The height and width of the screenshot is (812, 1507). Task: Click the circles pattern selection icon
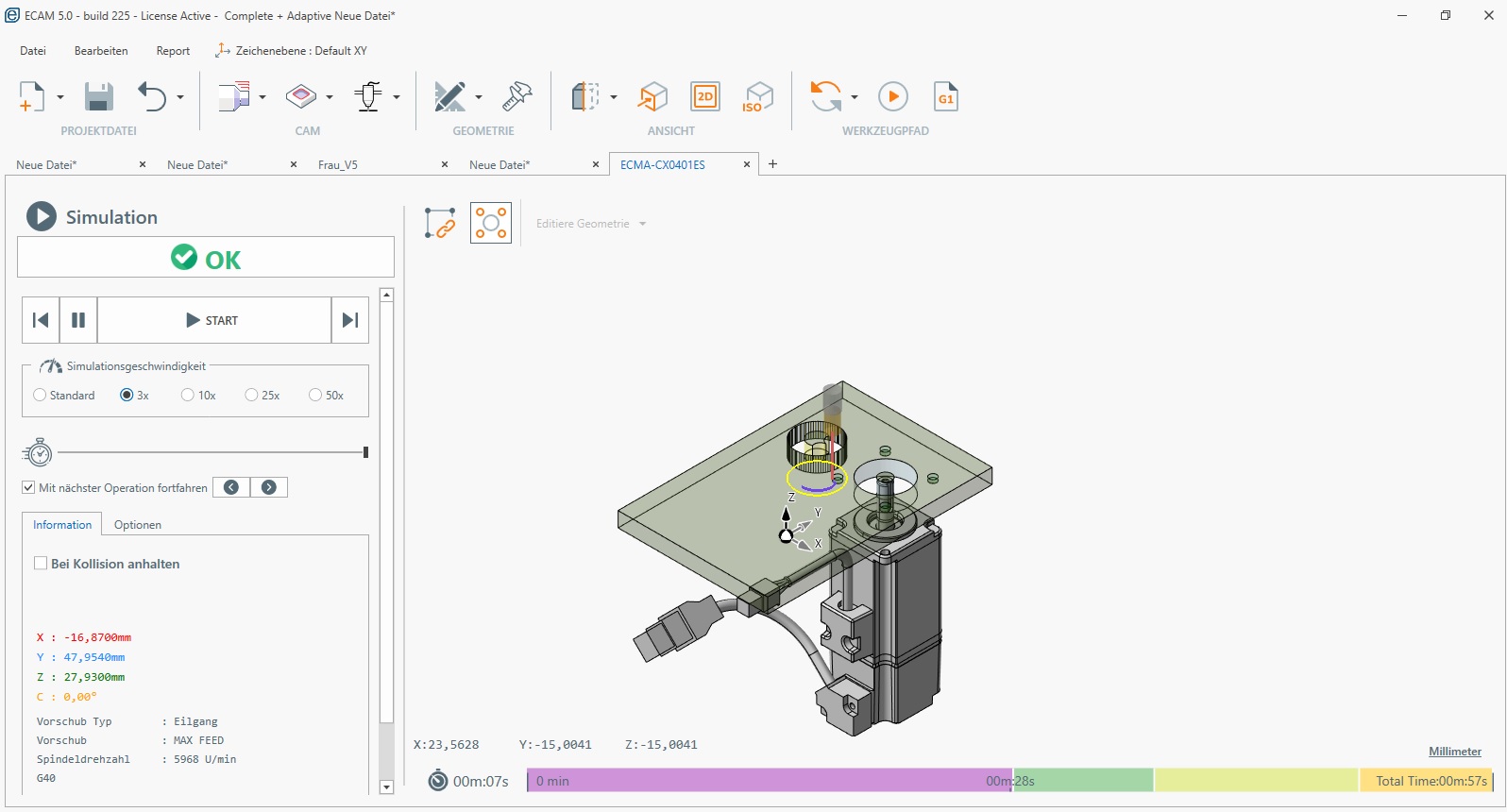click(x=491, y=224)
